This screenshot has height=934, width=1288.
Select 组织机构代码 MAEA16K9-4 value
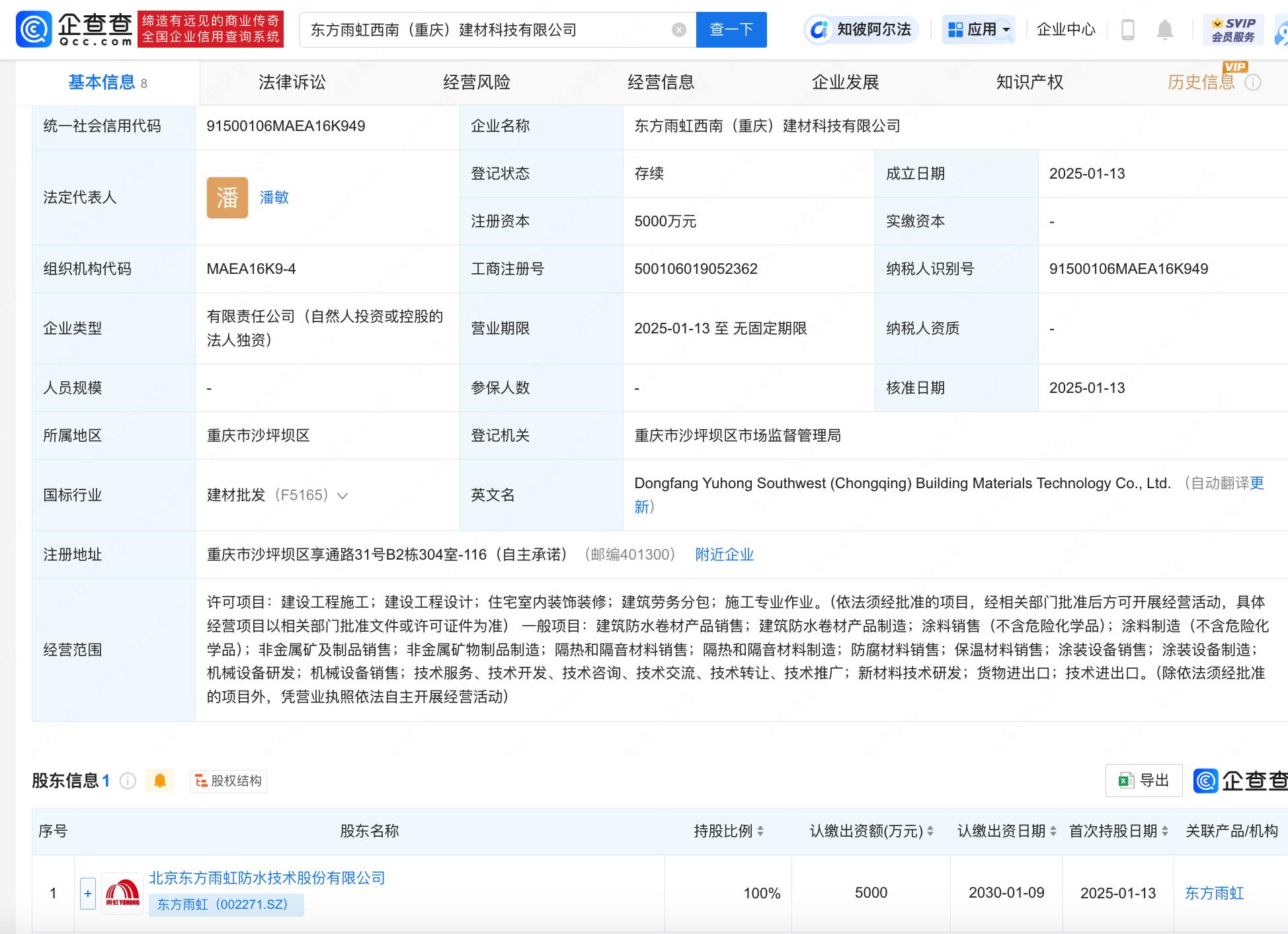coord(251,269)
